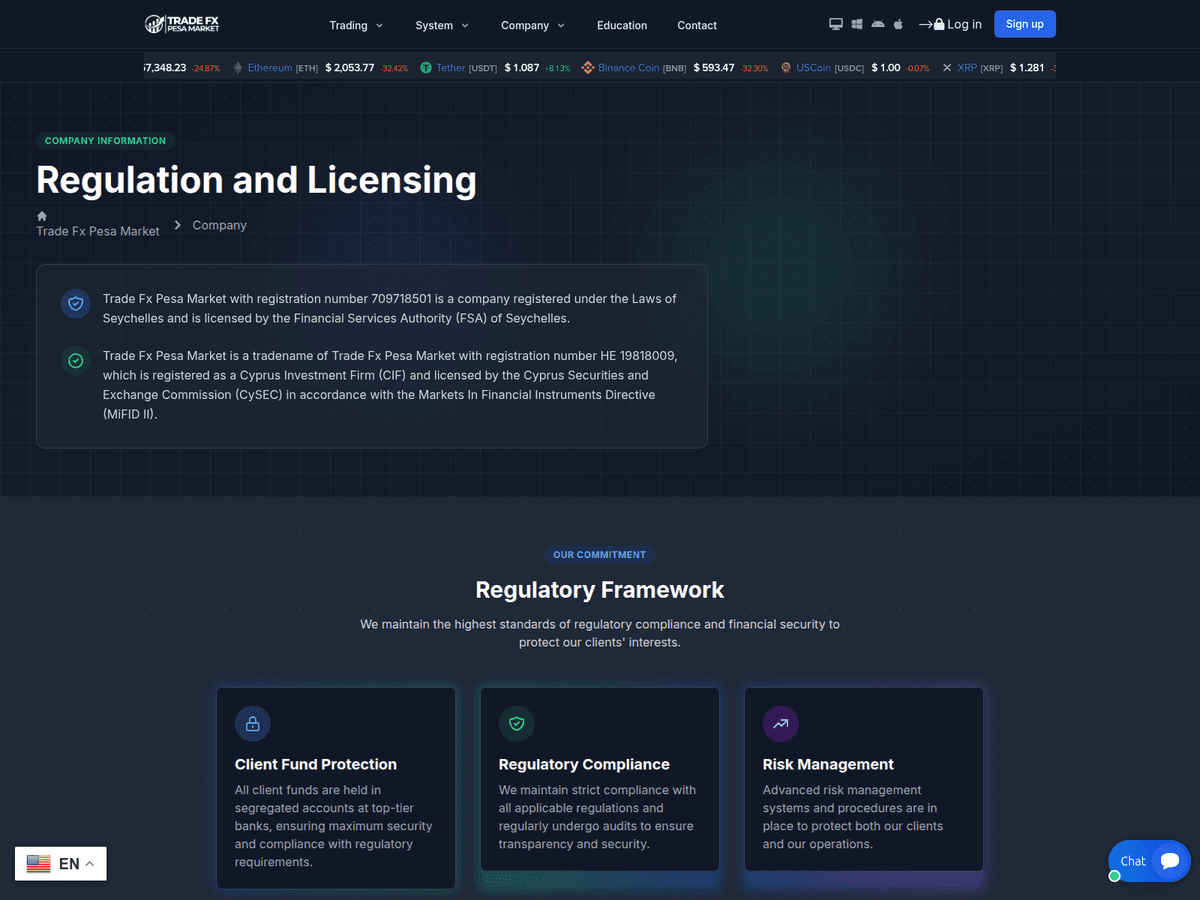This screenshot has height=900, width=1200.
Task: Click the Binance Coin price $ 593.47
Action: 714,68
